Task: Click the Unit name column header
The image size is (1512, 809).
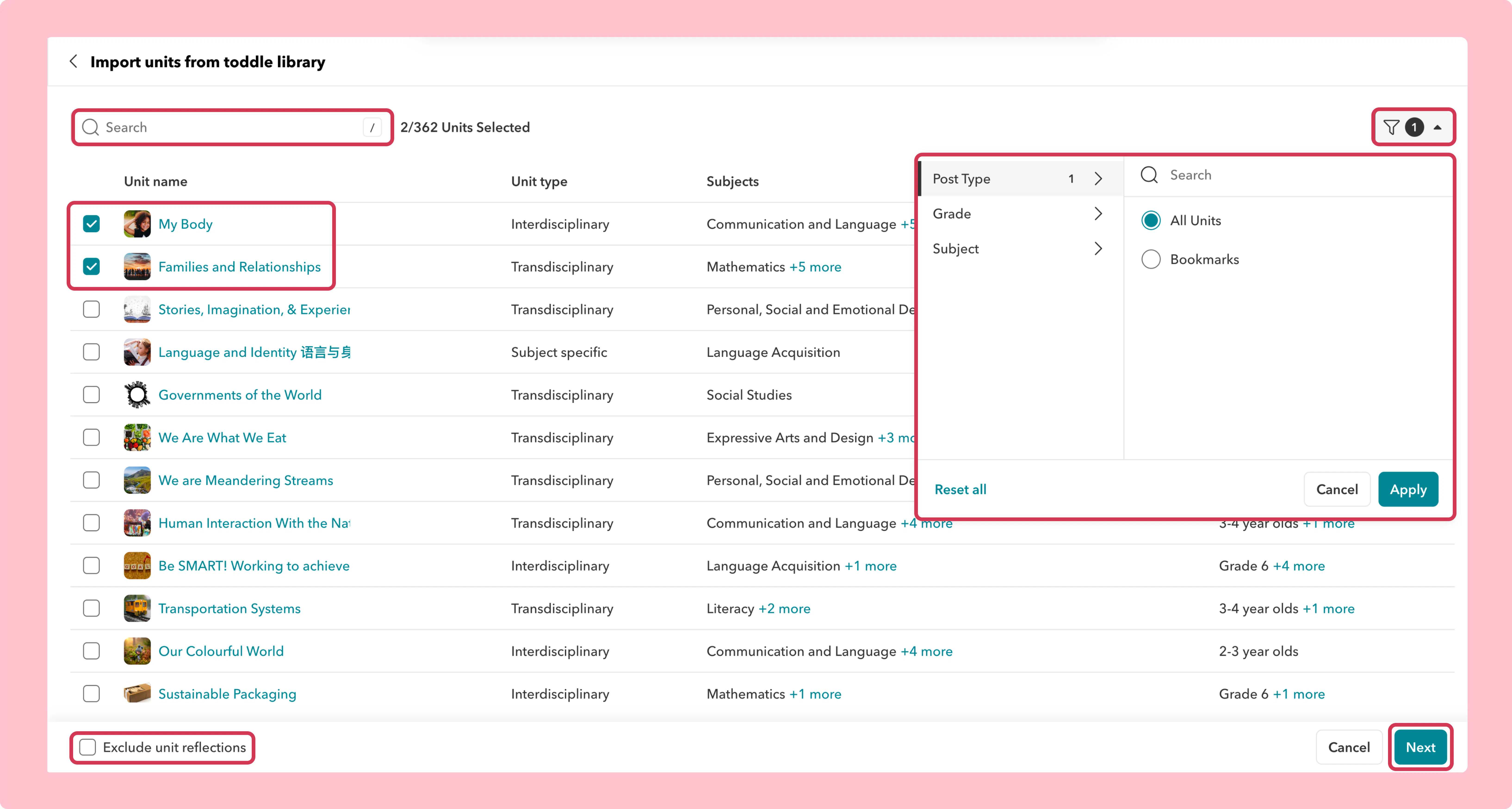Action: 155,181
